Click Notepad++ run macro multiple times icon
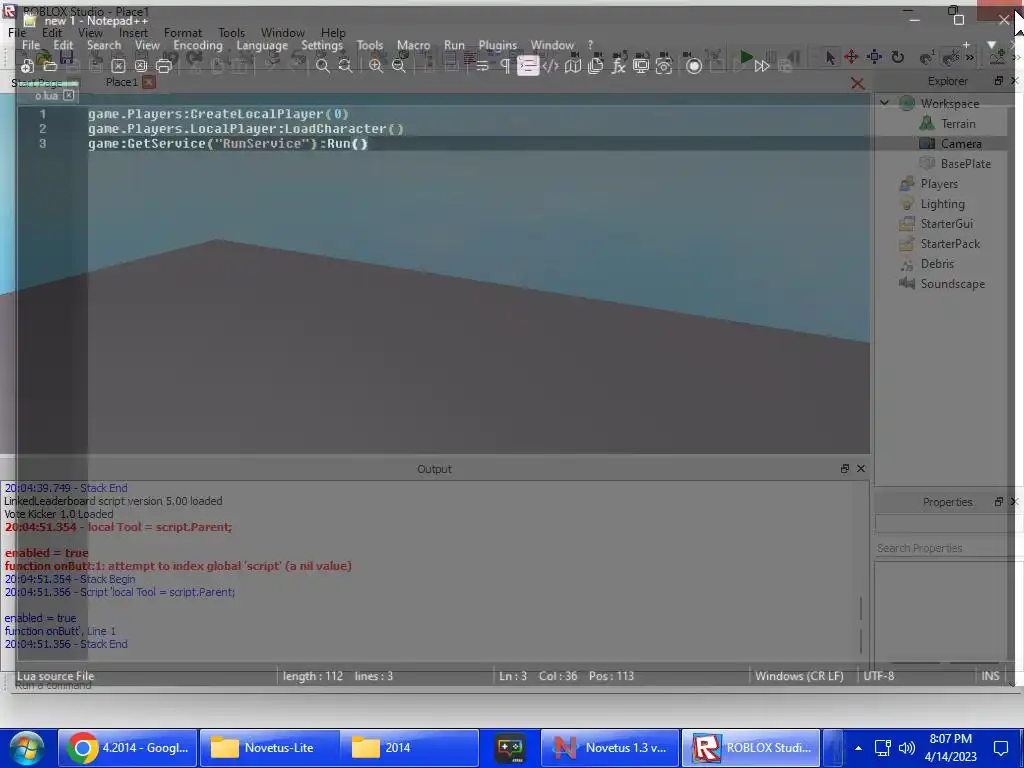This screenshot has width=1024, height=768. point(761,66)
